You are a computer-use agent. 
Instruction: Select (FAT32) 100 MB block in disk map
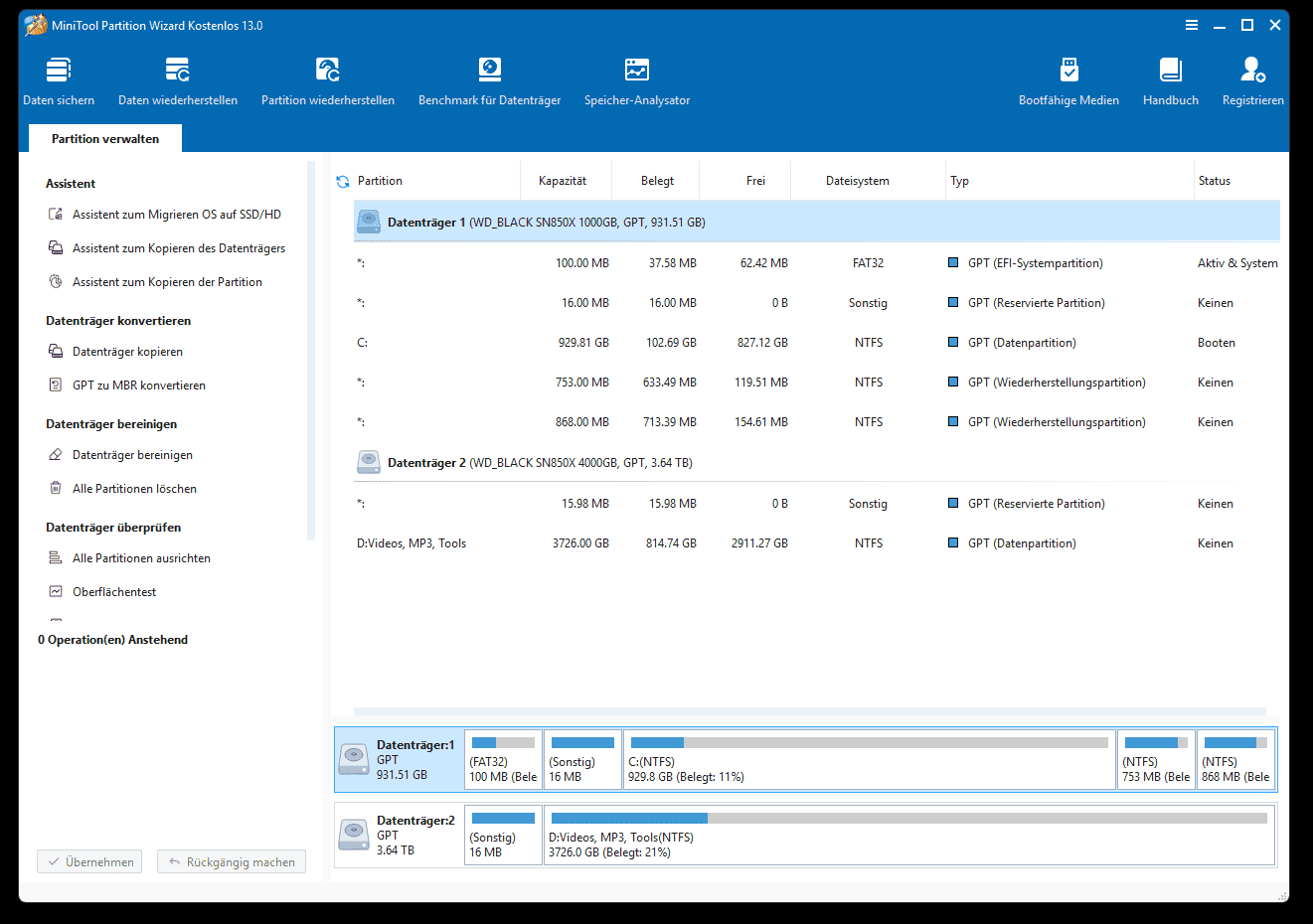click(x=503, y=760)
